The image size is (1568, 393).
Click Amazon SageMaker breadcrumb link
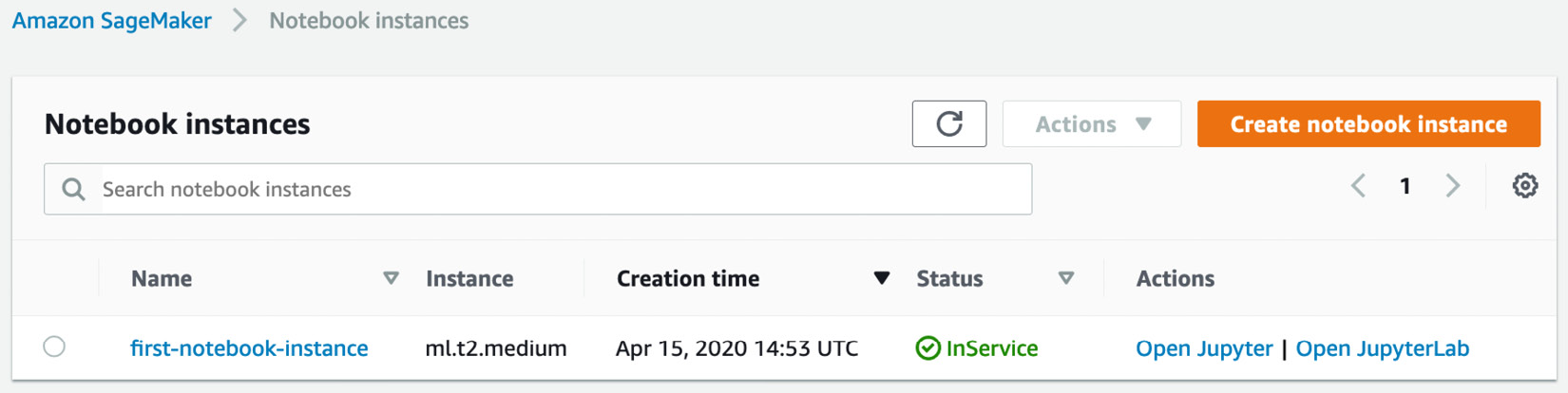tap(111, 20)
